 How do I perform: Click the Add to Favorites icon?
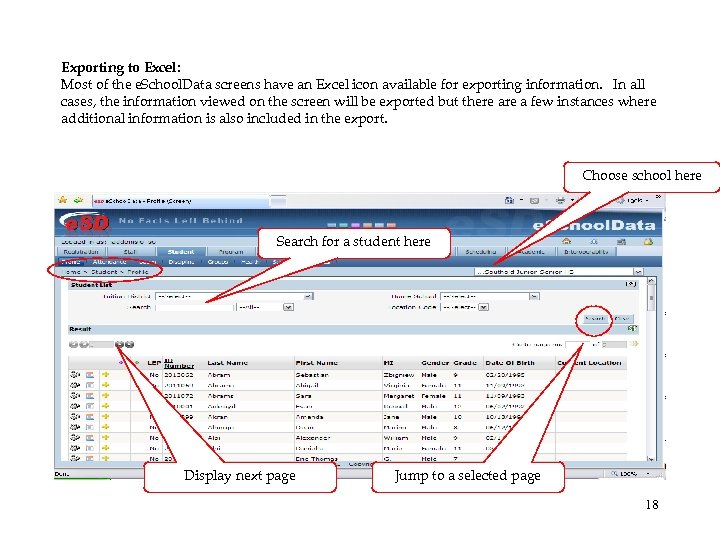(x=79, y=200)
